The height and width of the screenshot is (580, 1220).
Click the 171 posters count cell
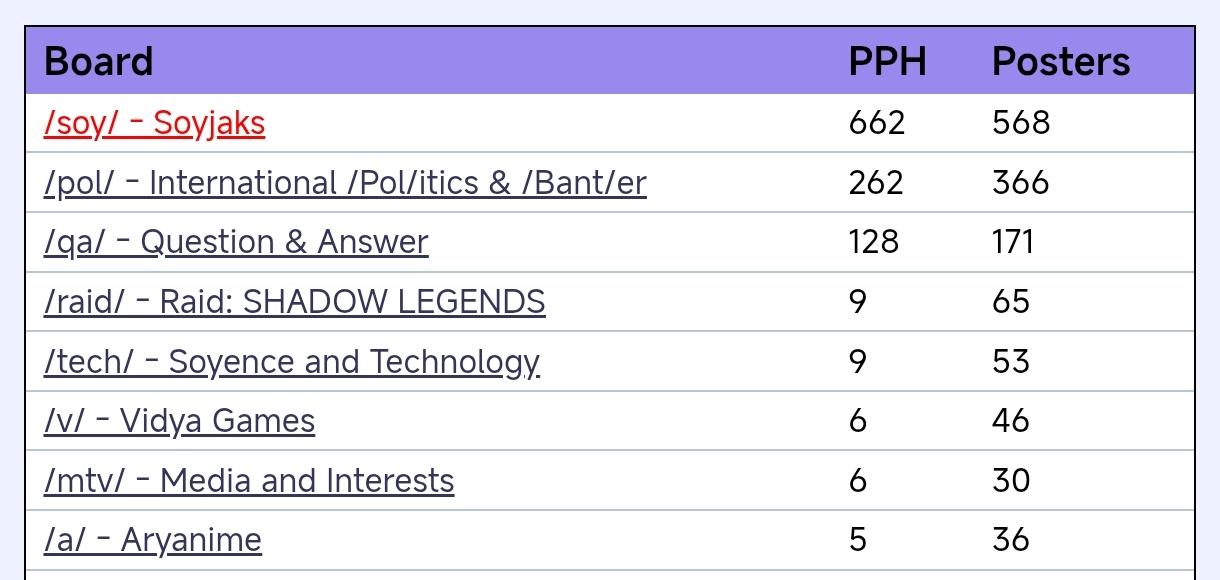coord(1013,242)
